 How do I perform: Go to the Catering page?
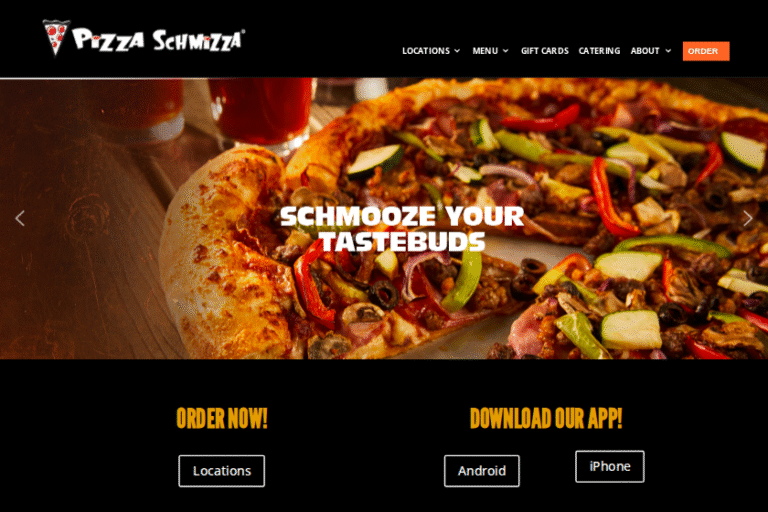click(x=599, y=51)
